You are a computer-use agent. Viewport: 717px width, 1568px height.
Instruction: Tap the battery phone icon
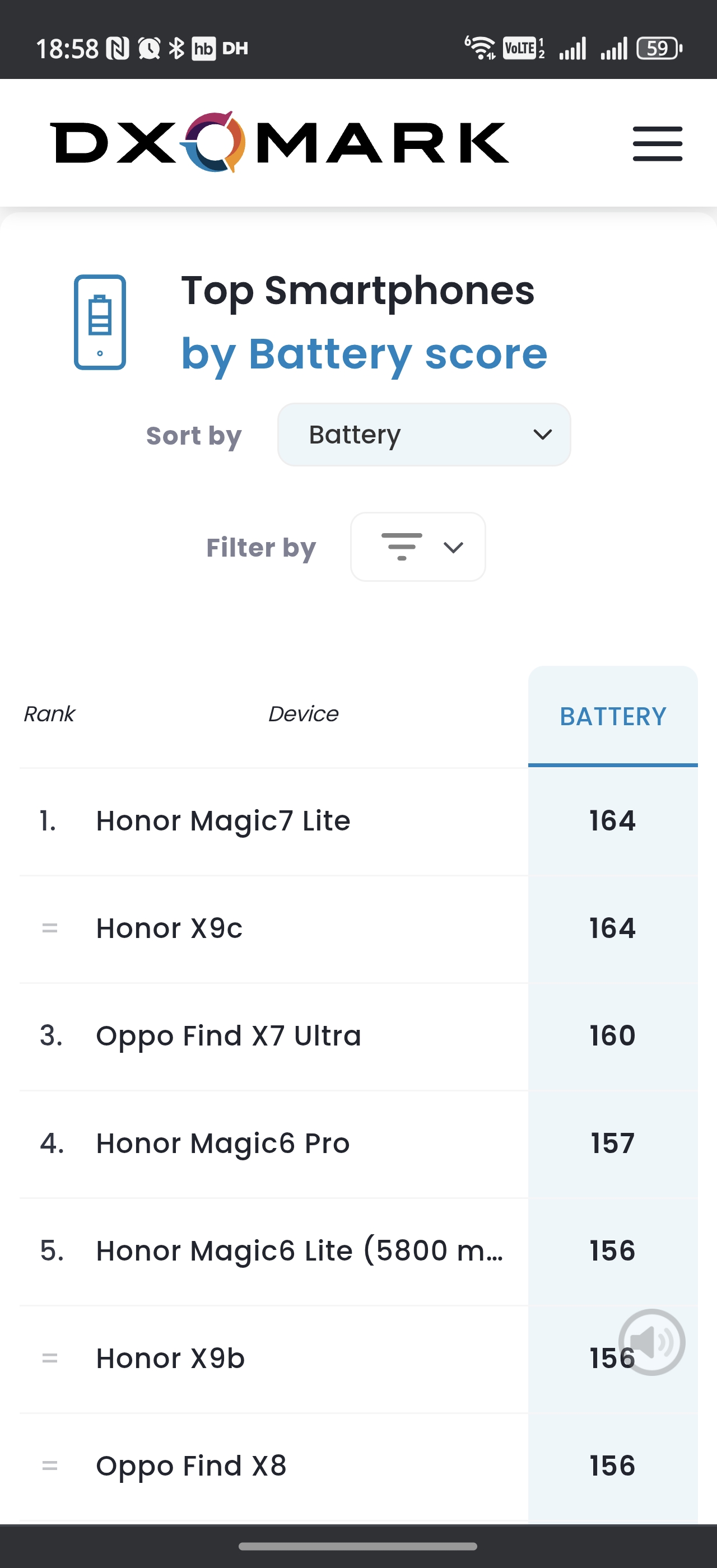[x=100, y=322]
